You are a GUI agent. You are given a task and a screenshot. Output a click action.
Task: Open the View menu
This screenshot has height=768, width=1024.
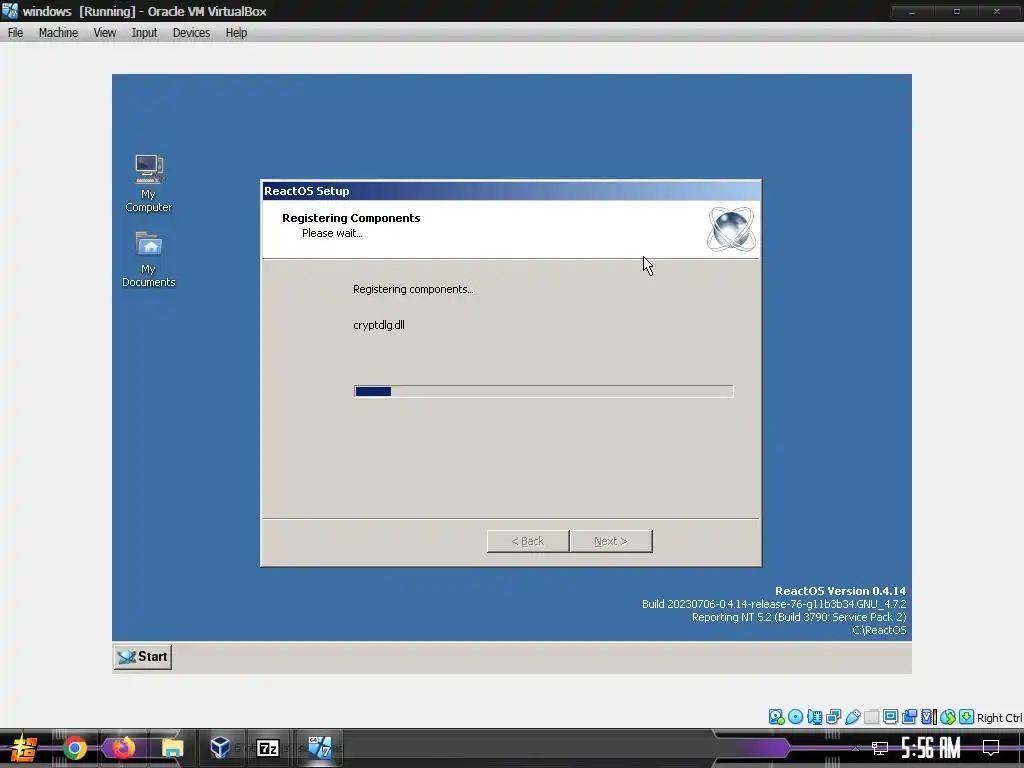[x=104, y=33]
